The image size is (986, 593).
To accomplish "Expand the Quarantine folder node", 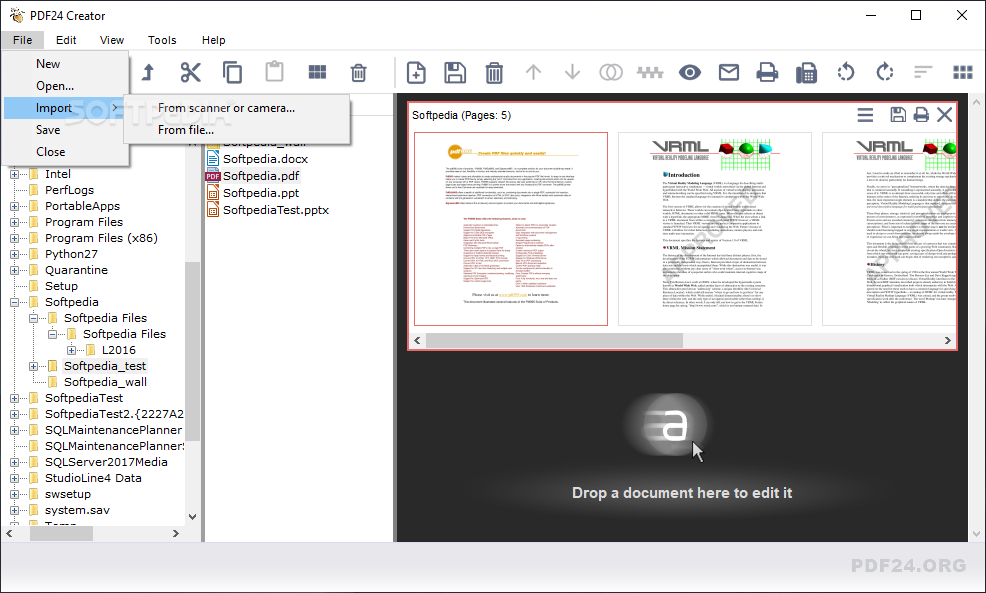I will pyautogui.click(x=14, y=270).
